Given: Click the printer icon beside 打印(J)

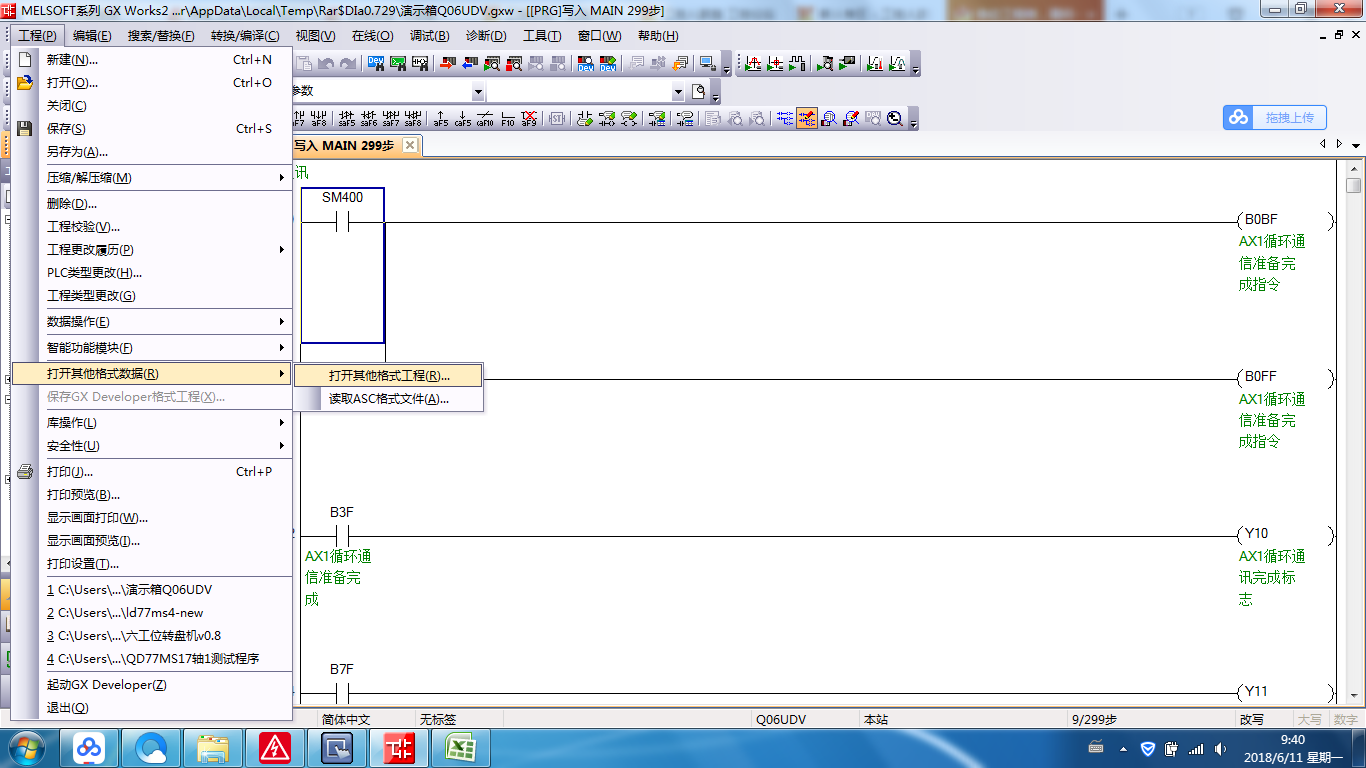Looking at the screenshot, I should coord(26,472).
